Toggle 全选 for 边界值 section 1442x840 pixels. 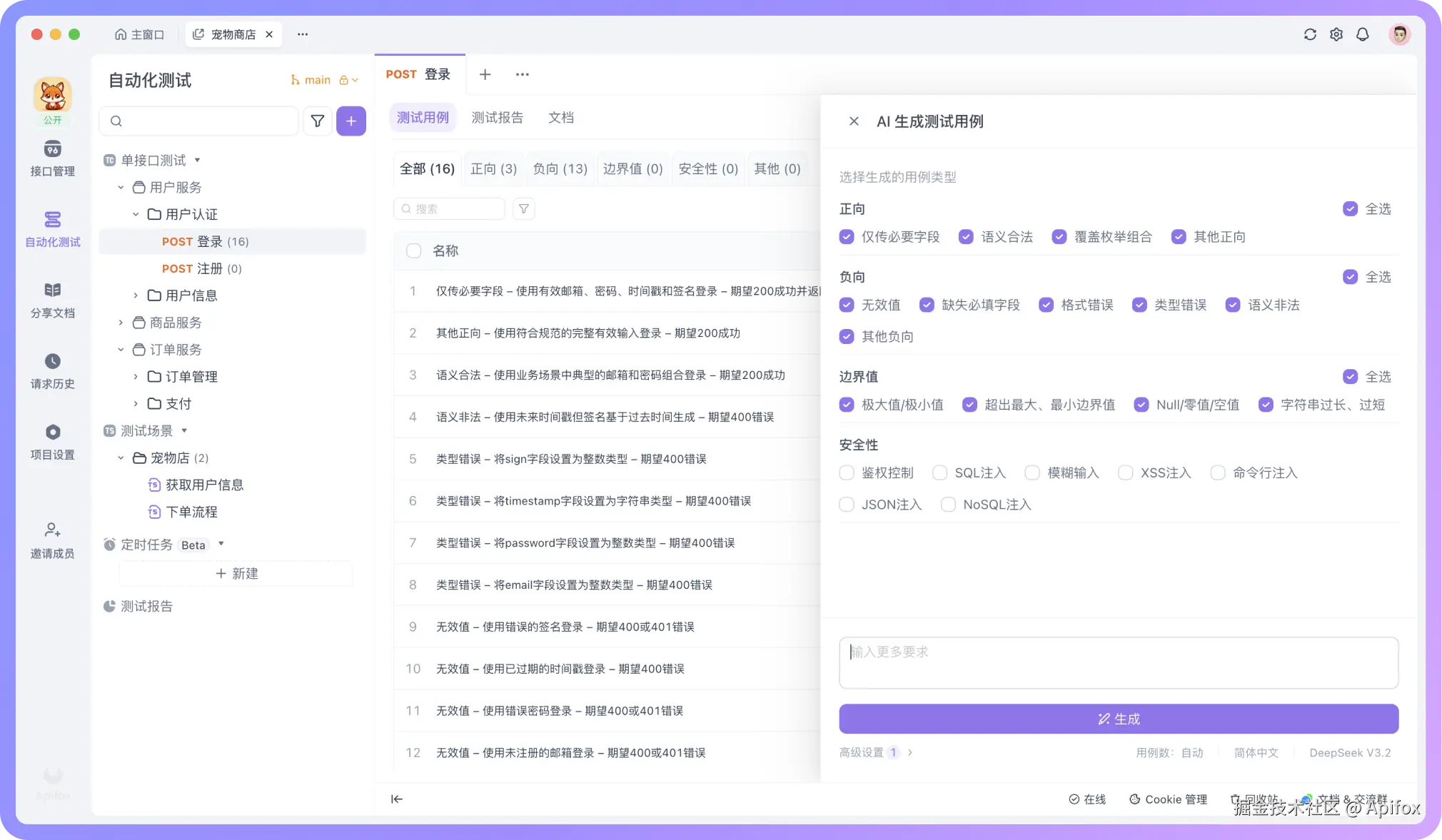[1350, 376]
